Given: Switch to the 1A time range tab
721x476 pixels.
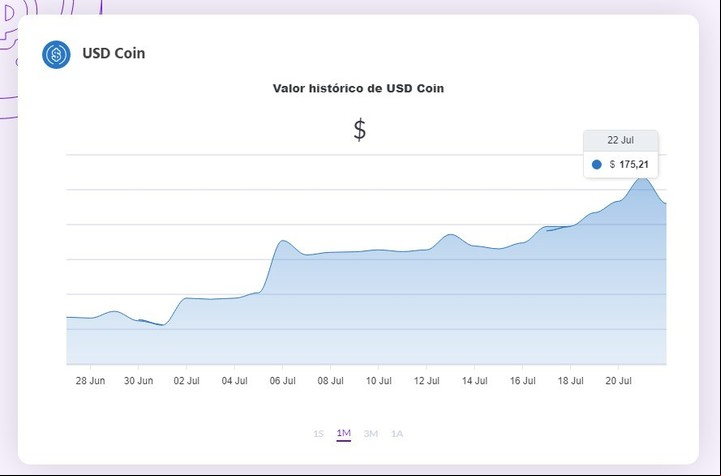Looking at the screenshot, I should pyautogui.click(x=397, y=434).
